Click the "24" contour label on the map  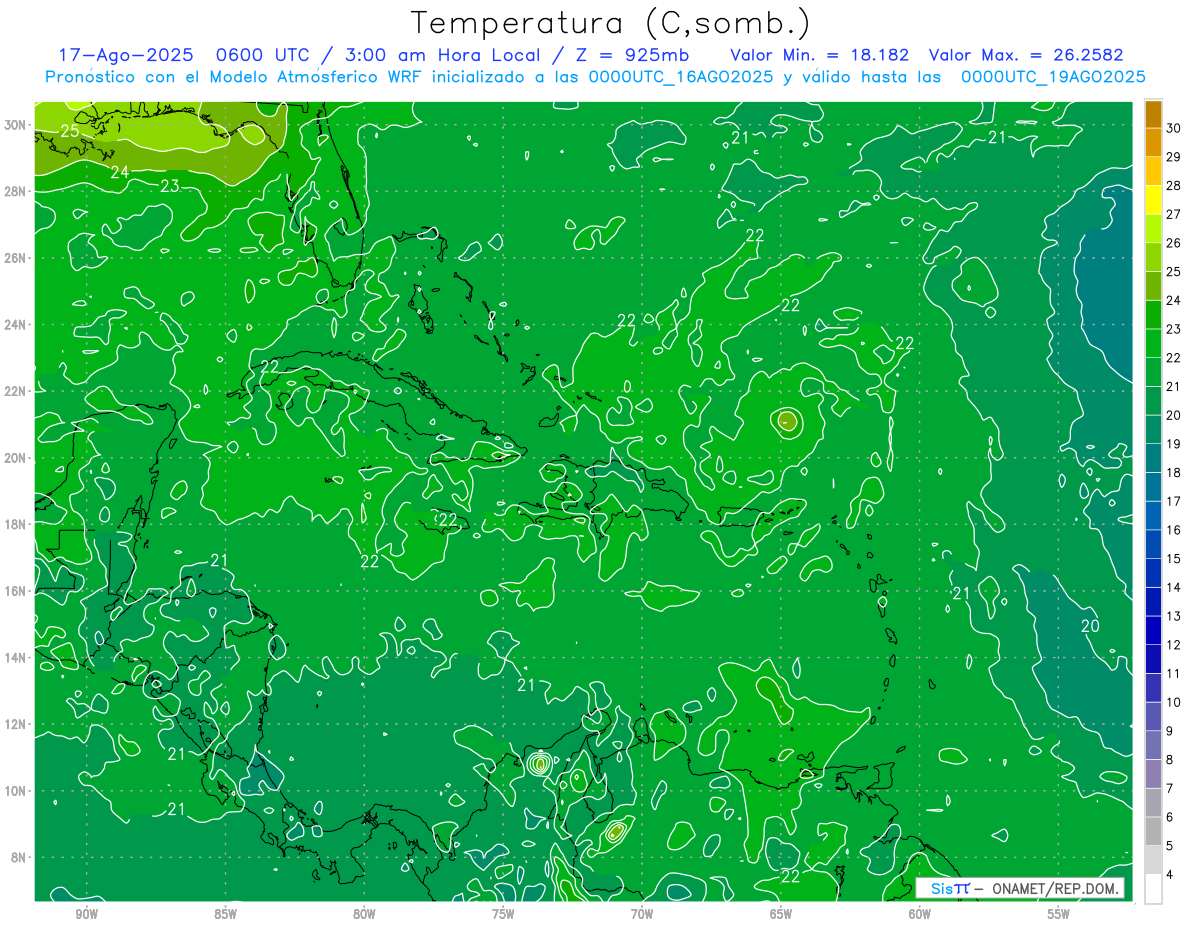[119, 172]
